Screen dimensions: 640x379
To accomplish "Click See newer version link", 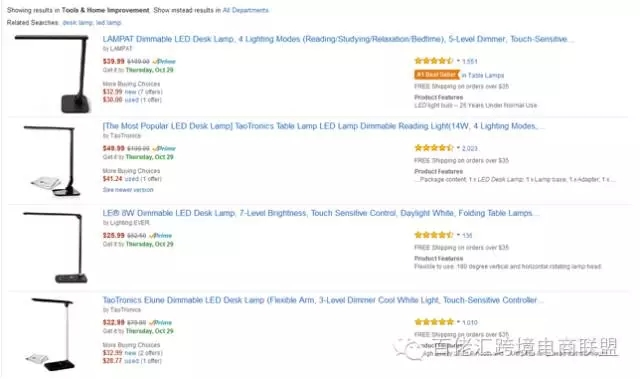I will click(128, 190).
